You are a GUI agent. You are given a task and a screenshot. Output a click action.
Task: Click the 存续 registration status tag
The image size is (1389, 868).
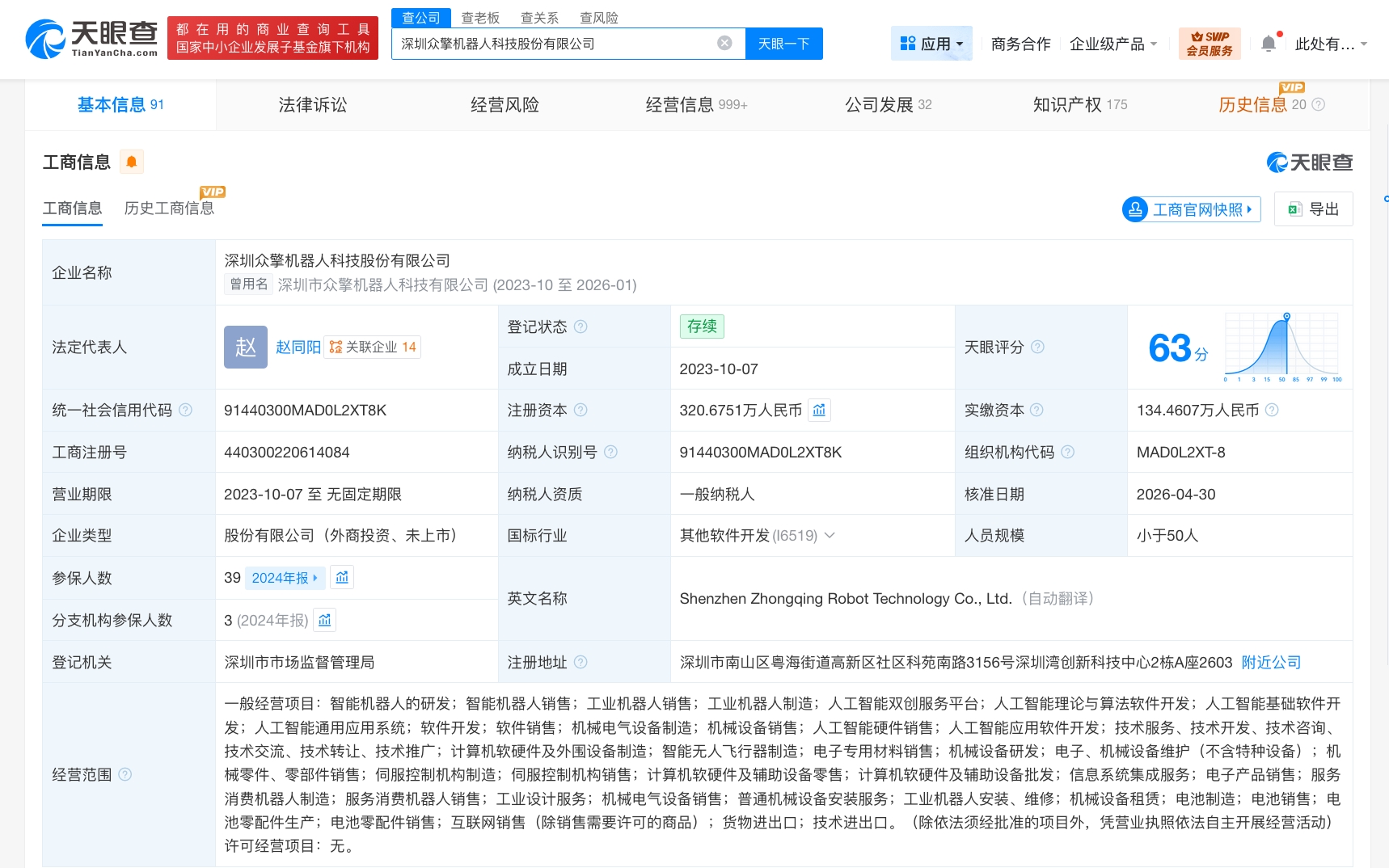[x=702, y=327]
